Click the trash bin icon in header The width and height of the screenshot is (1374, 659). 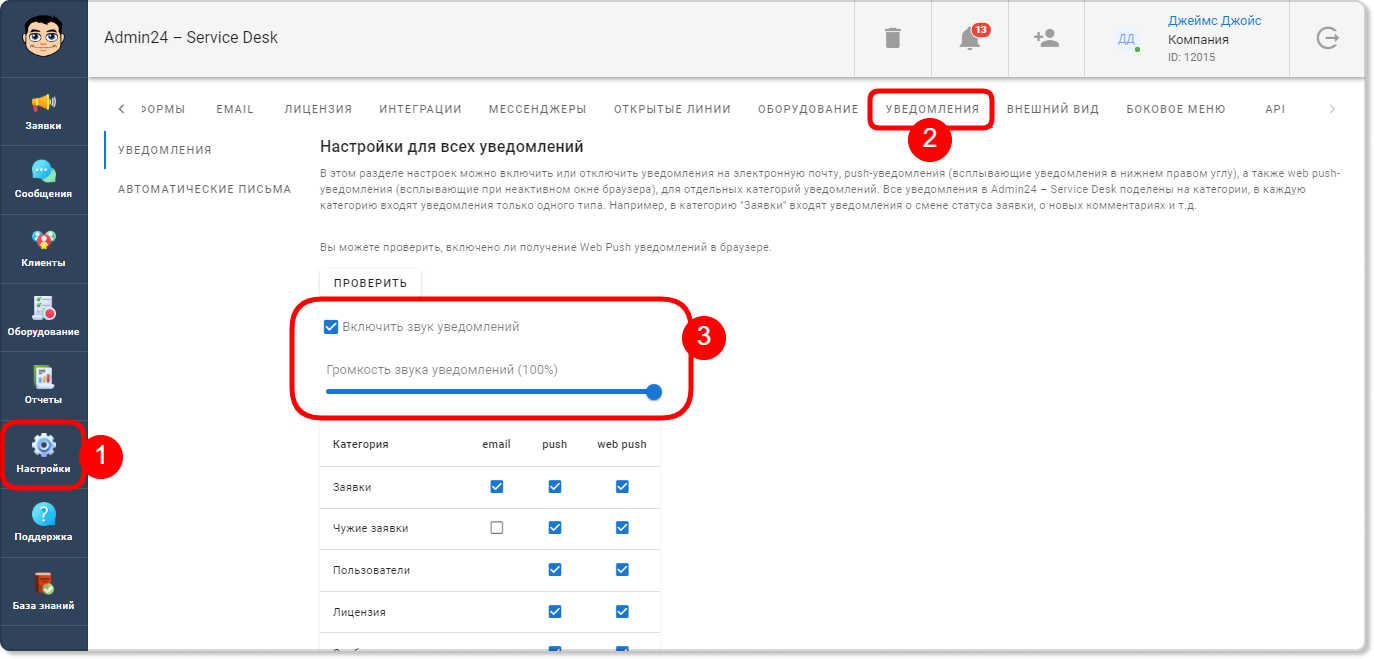(893, 38)
